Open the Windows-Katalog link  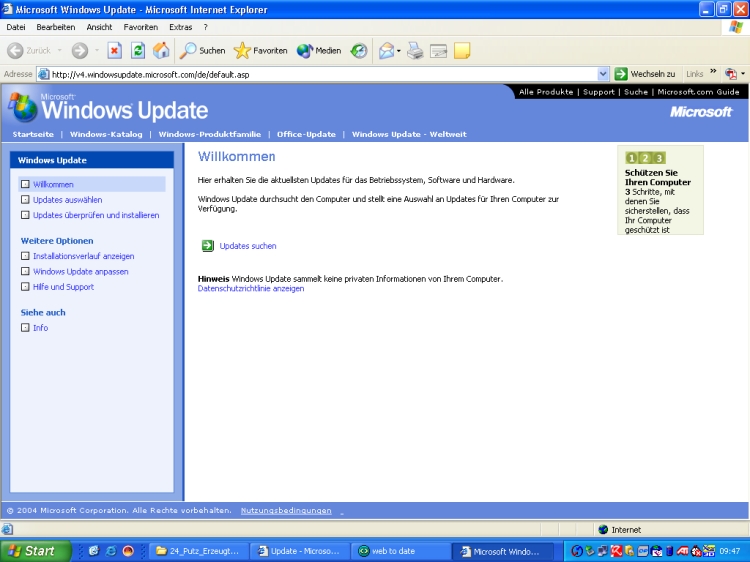tap(106, 134)
